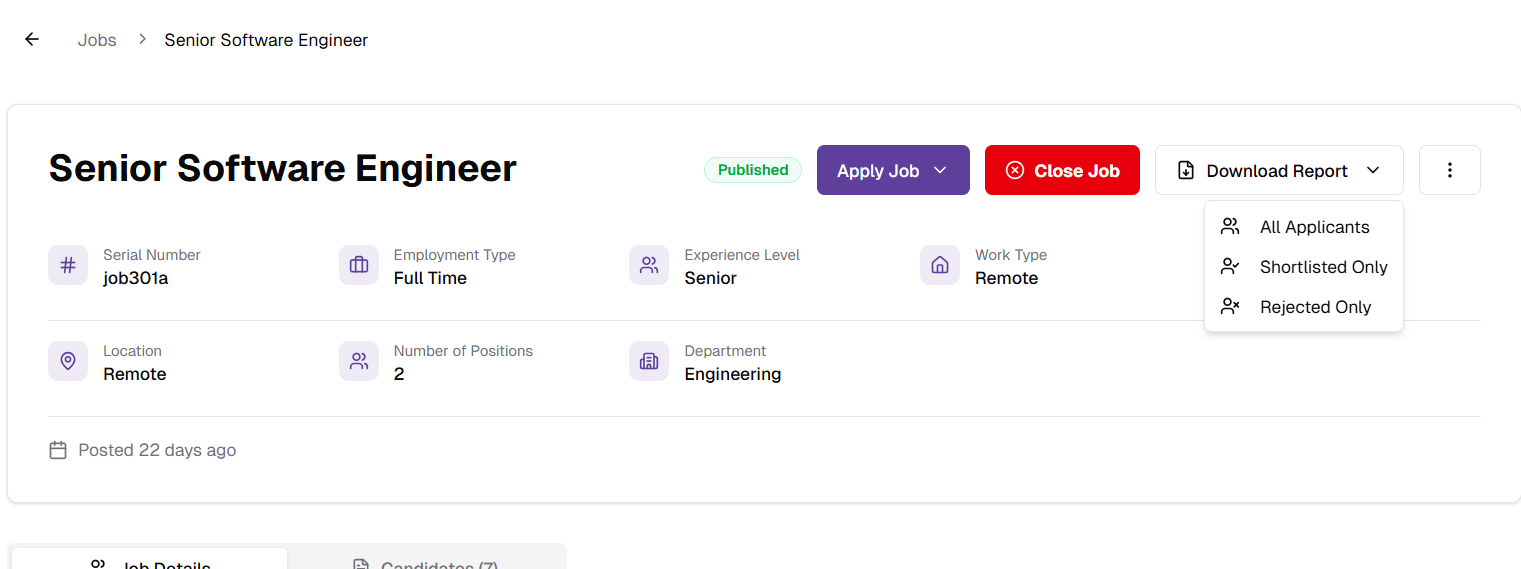Viewport: 1521px width, 569px height.
Task: Click the Location pin icon
Action: (x=68, y=362)
